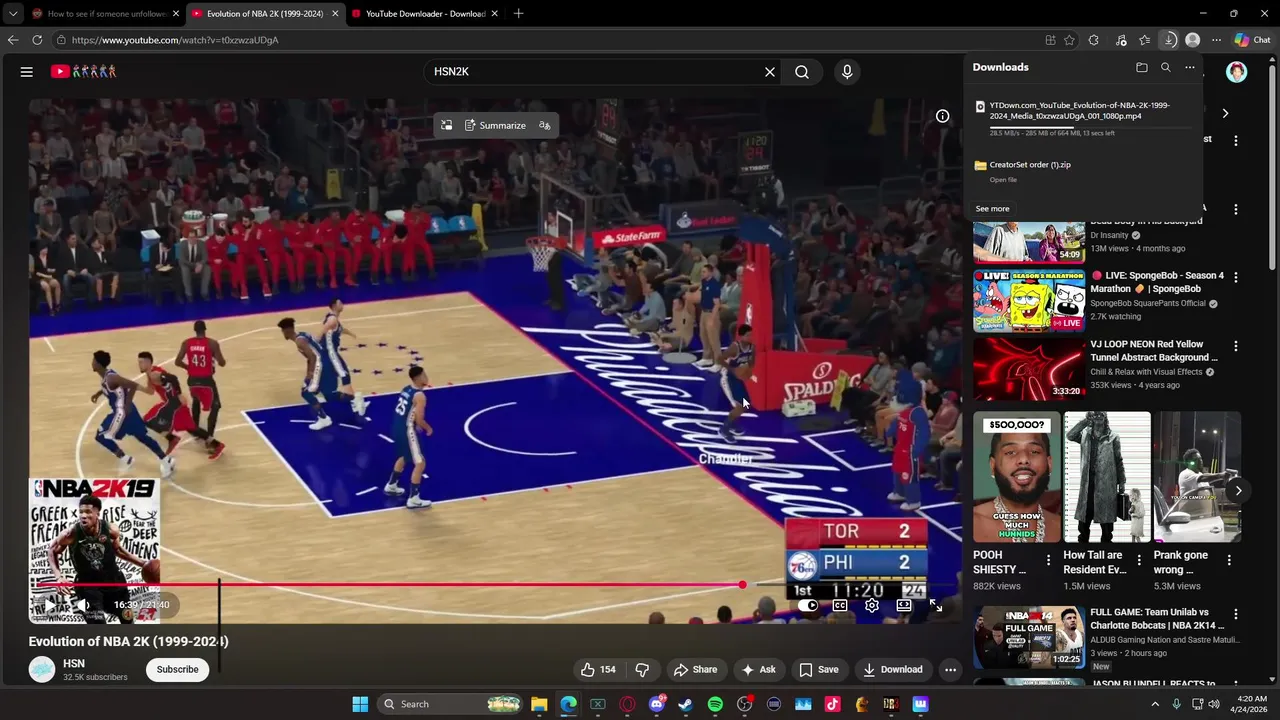Click the Summarize button on video
The width and height of the screenshot is (1280, 720).
pos(495,126)
